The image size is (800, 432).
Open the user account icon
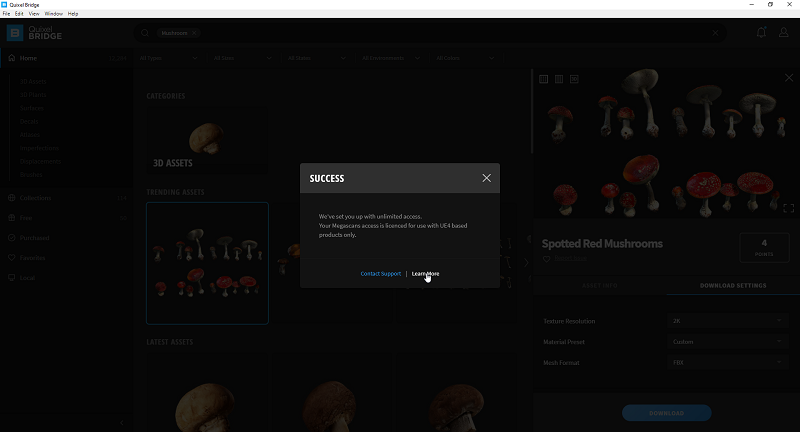click(783, 33)
